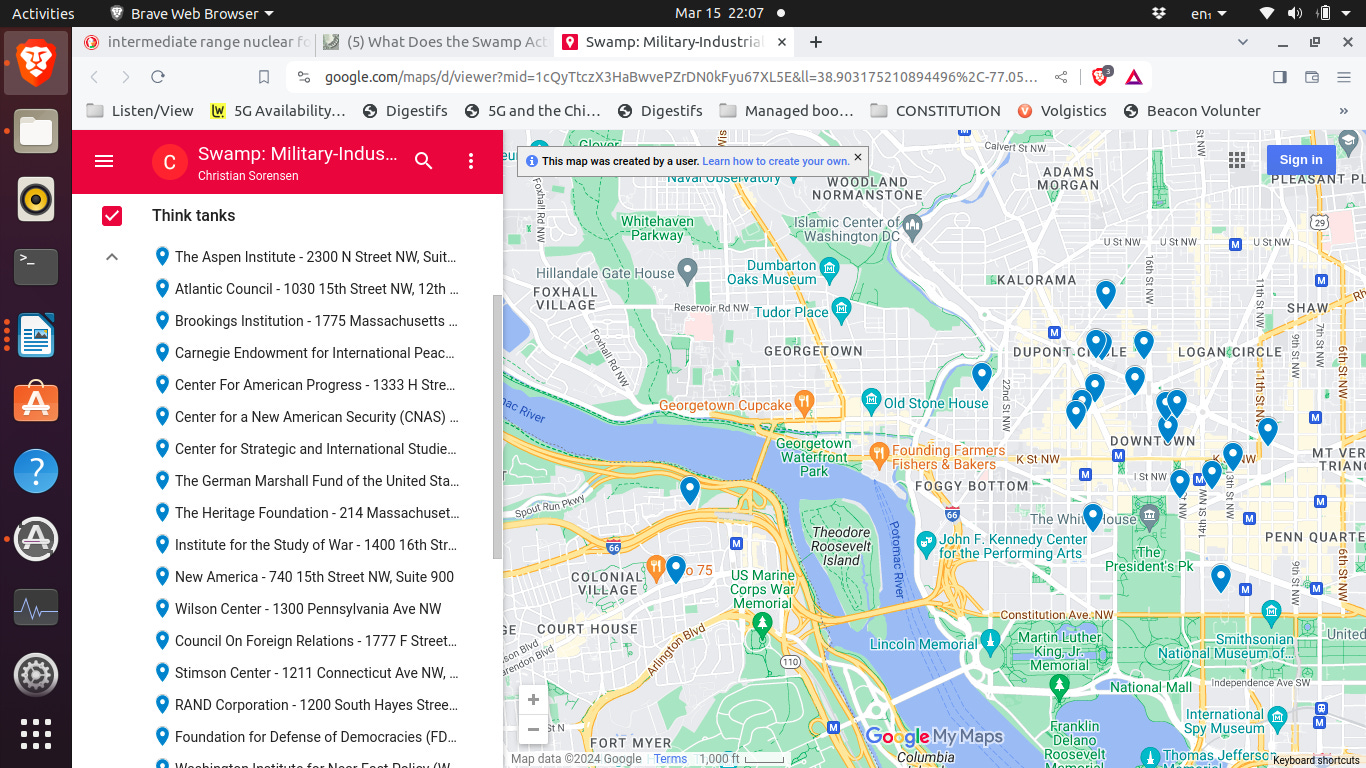The height and width of the screenshot is (768, 1366).
Task: Close the map created by user notice
Action: pos(857,157)
